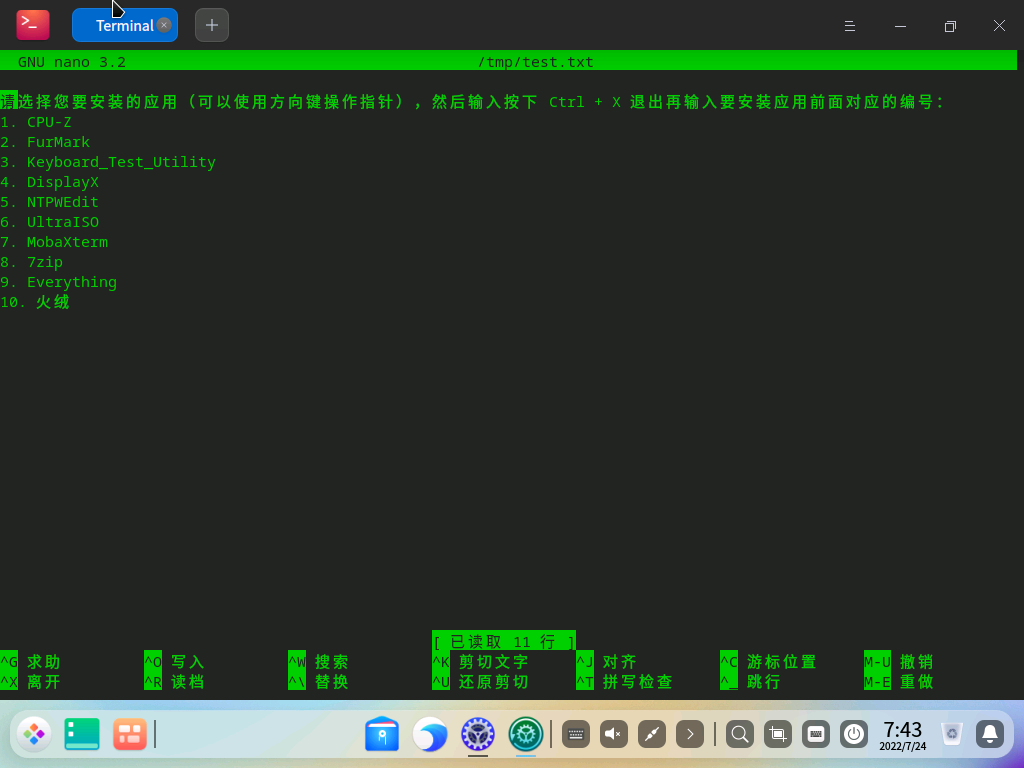Open the green gear app in dock
Screen dimensions: 1024x768
526,734
